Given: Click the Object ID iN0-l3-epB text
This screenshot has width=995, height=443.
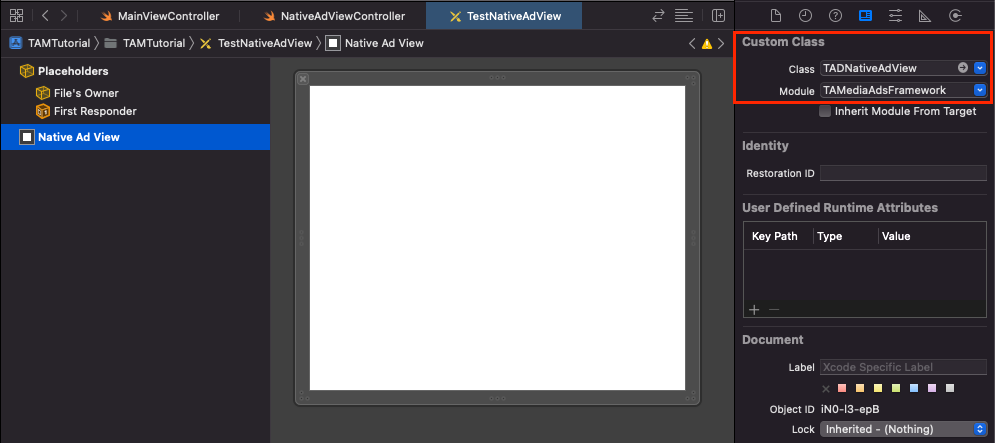Looking at the screenshot, I should [850, 409].
